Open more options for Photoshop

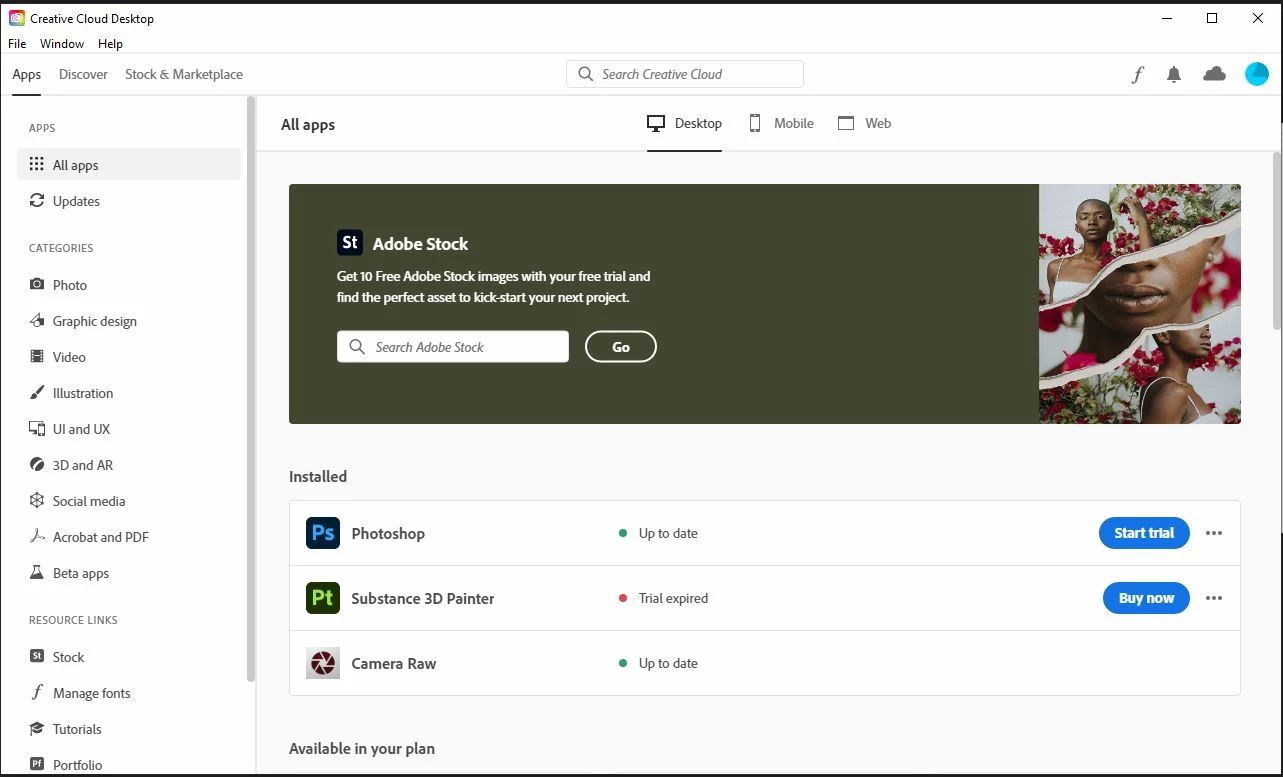1214,533
